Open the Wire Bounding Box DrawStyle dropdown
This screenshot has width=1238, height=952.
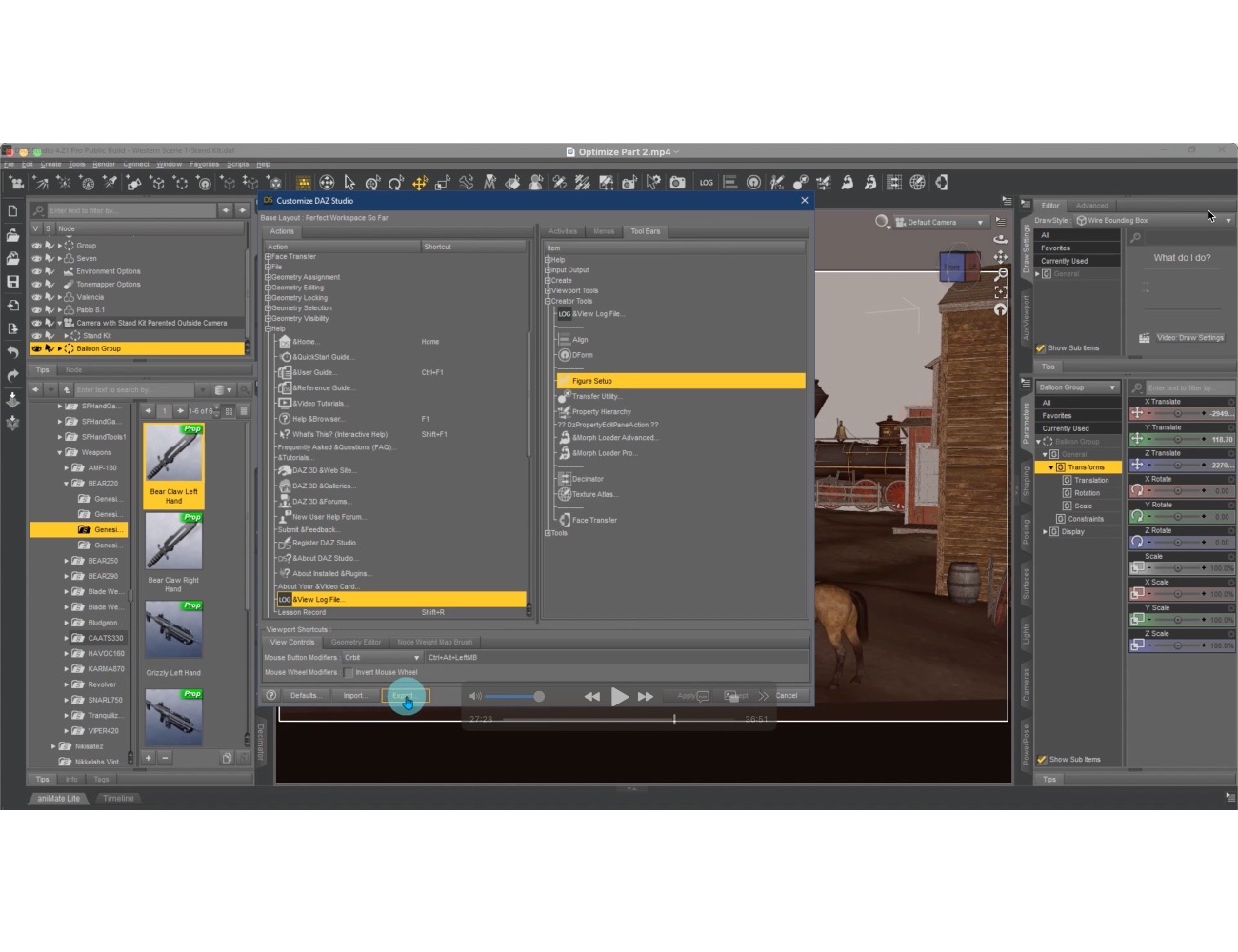click(1154, 220)
